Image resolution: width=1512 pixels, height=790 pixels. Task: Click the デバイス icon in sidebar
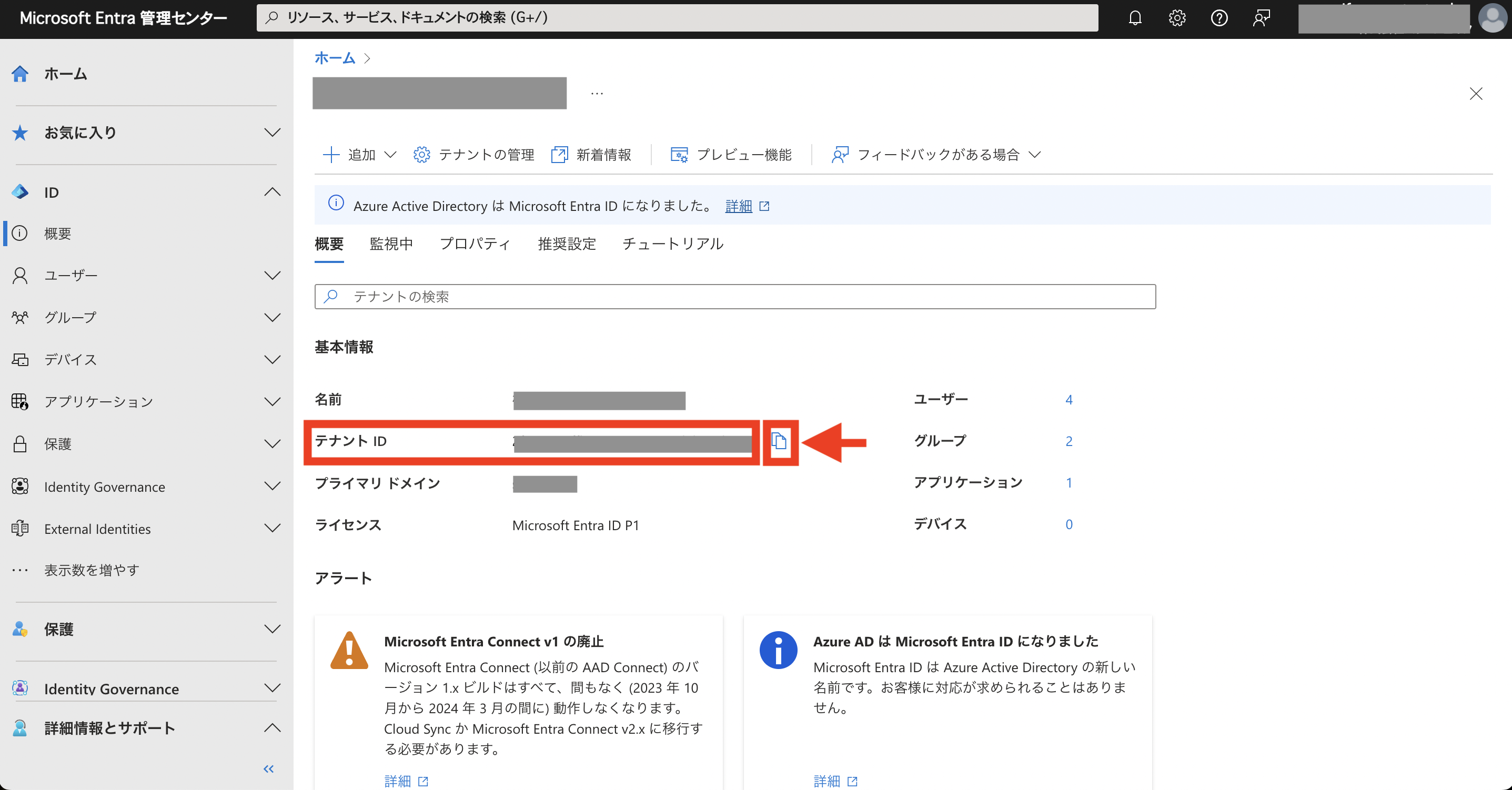point(20,359)
